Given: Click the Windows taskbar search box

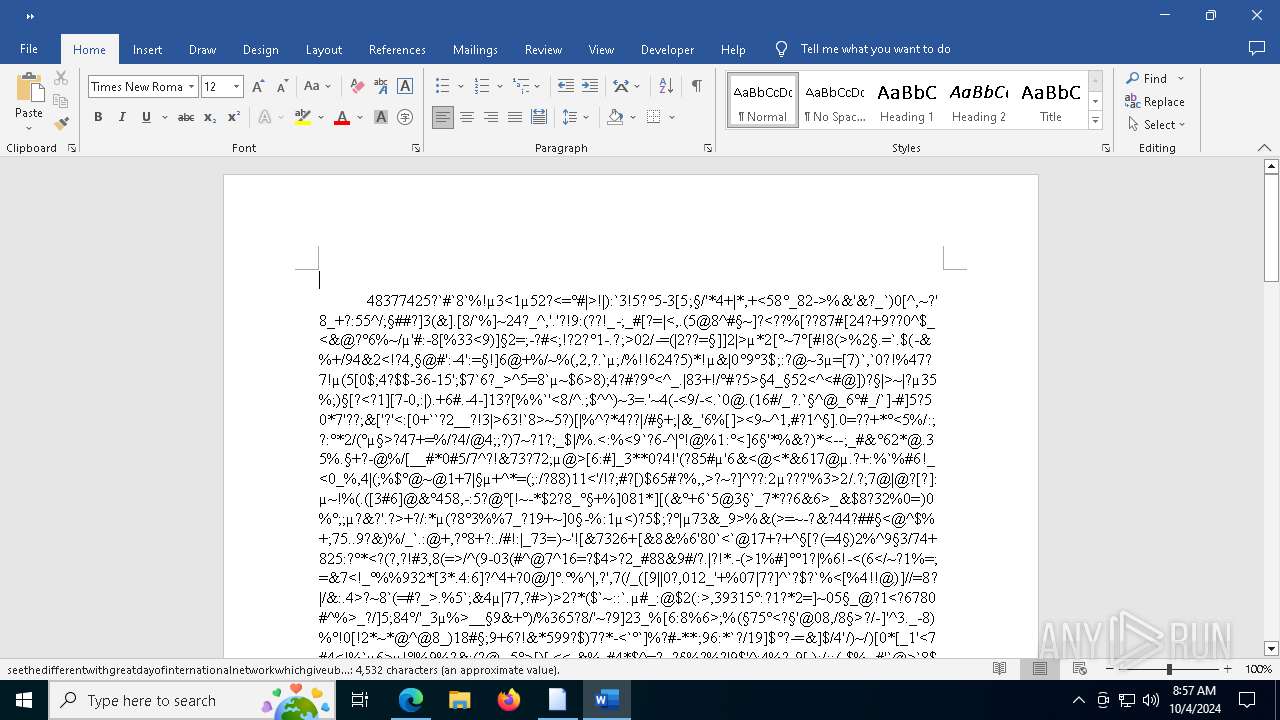Looking at the screenshot, I should (x=193, y=700).
